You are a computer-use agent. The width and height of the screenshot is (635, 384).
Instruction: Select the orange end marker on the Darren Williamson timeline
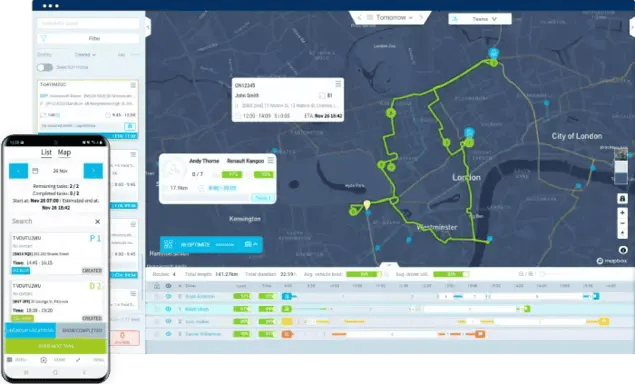point(480,334)
